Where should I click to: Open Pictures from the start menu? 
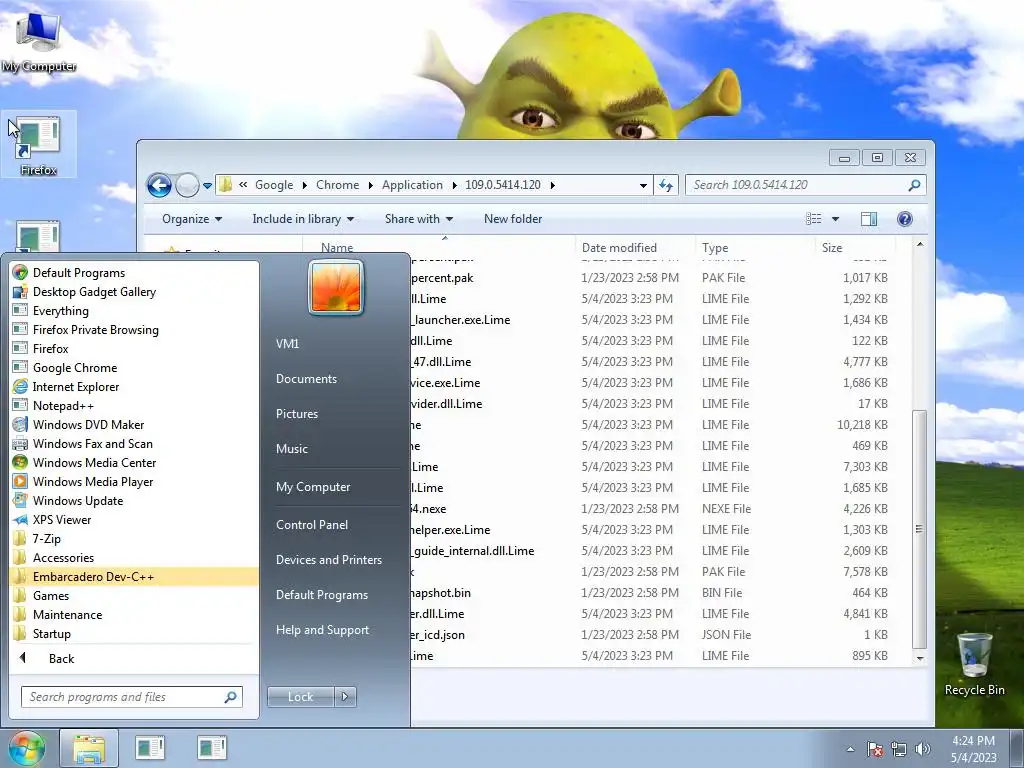tap(296, 413)
